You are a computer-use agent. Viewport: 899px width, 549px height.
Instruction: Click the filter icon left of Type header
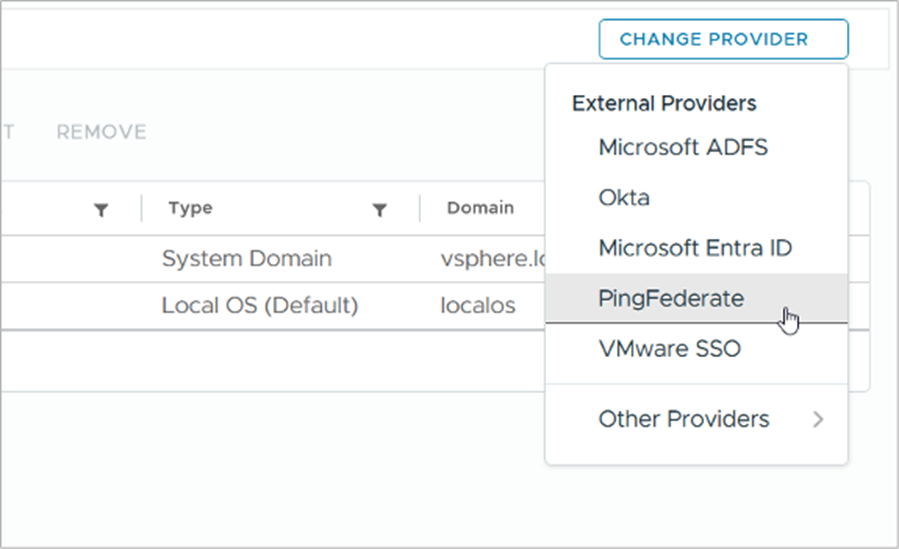click(x=100, y=210)
